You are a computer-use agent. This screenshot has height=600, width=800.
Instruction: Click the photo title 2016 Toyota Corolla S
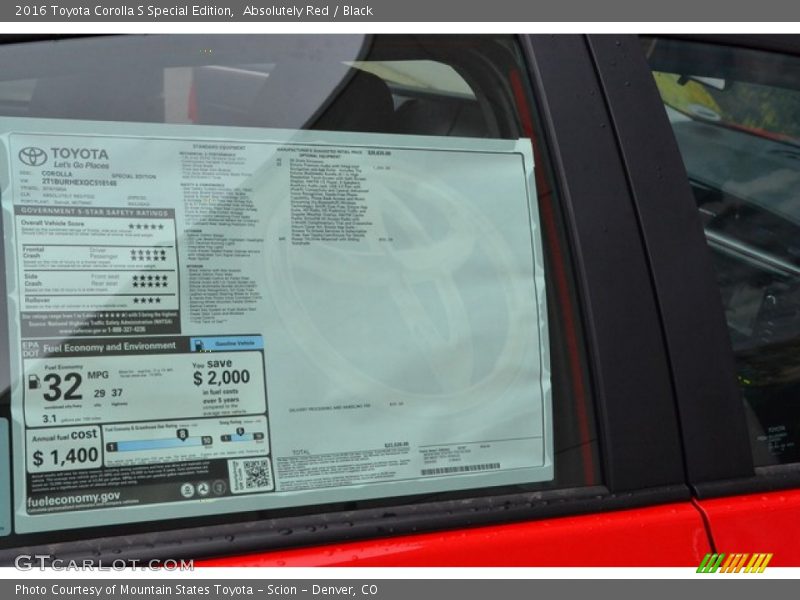(x=124, y=10)
